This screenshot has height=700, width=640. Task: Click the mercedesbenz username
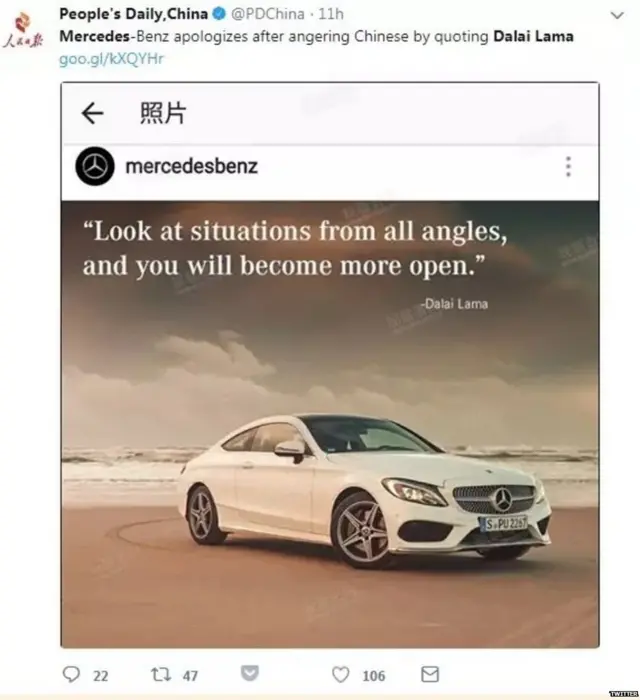click(192, 167)
